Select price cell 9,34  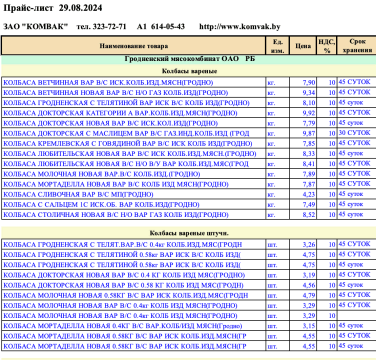coord(303,93)
